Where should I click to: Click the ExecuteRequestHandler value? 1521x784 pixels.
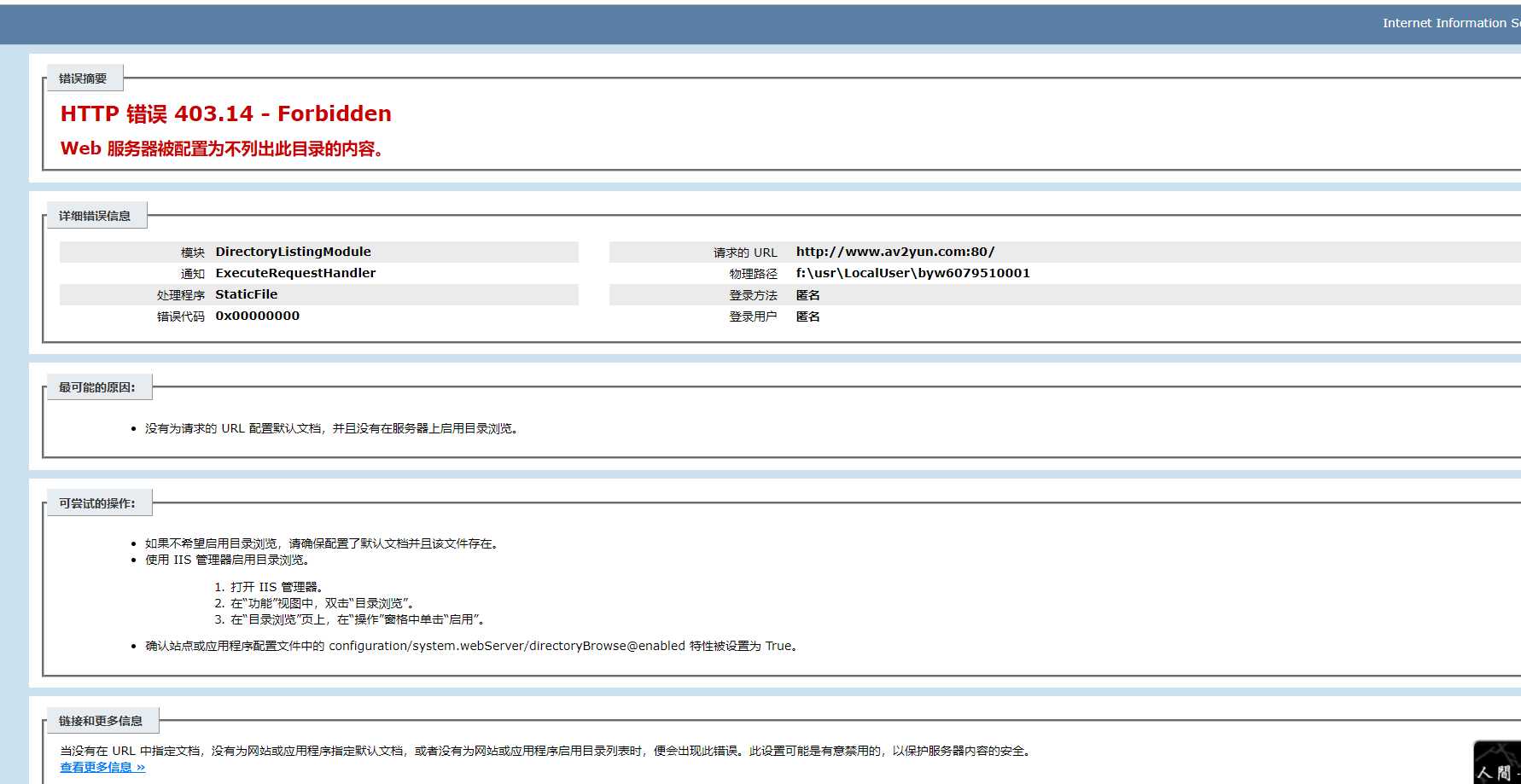(295, 273)
